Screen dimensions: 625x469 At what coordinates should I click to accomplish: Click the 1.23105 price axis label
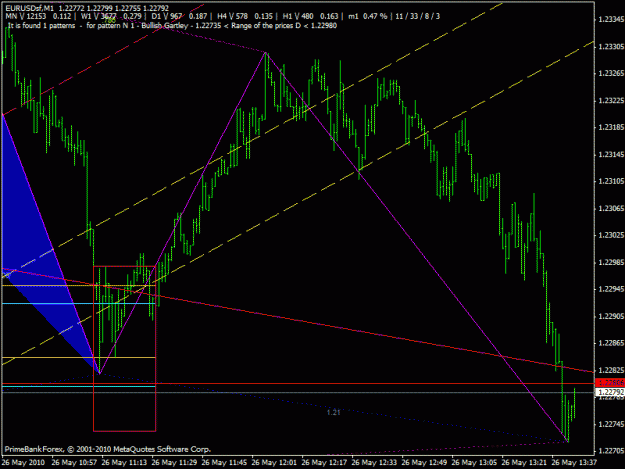611,181
